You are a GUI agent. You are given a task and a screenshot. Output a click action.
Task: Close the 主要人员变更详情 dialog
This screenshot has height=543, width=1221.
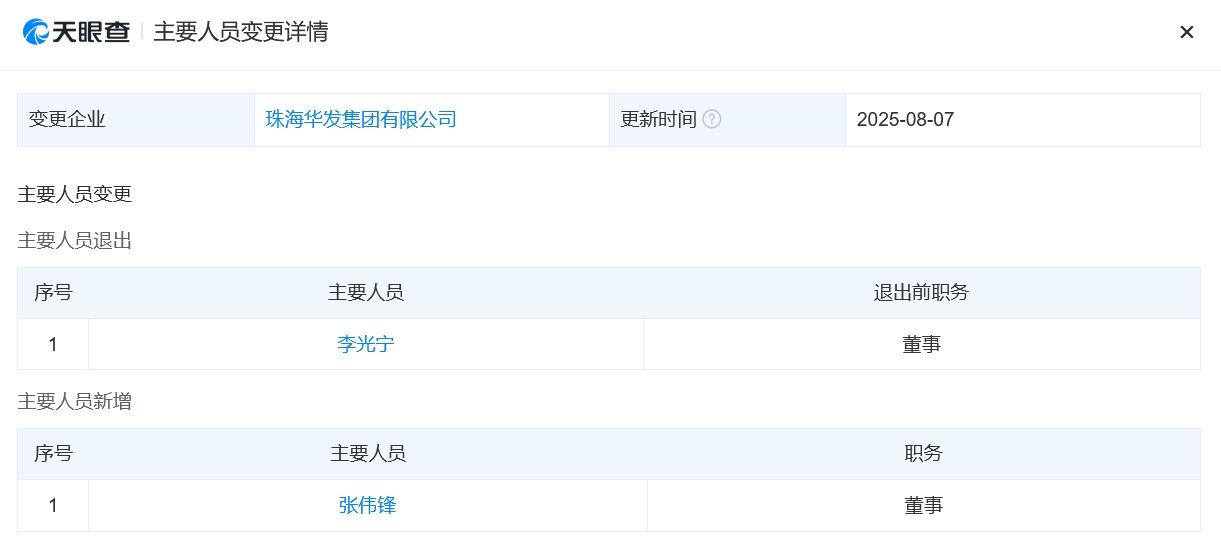(1187, 32)
